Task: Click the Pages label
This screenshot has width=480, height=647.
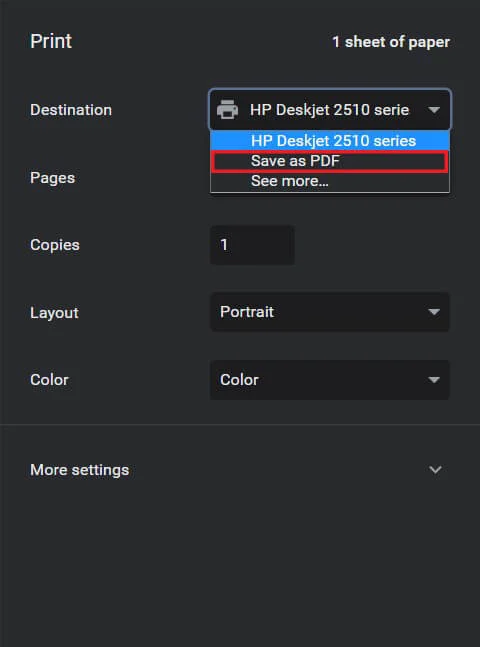Action: coord(52,178)
